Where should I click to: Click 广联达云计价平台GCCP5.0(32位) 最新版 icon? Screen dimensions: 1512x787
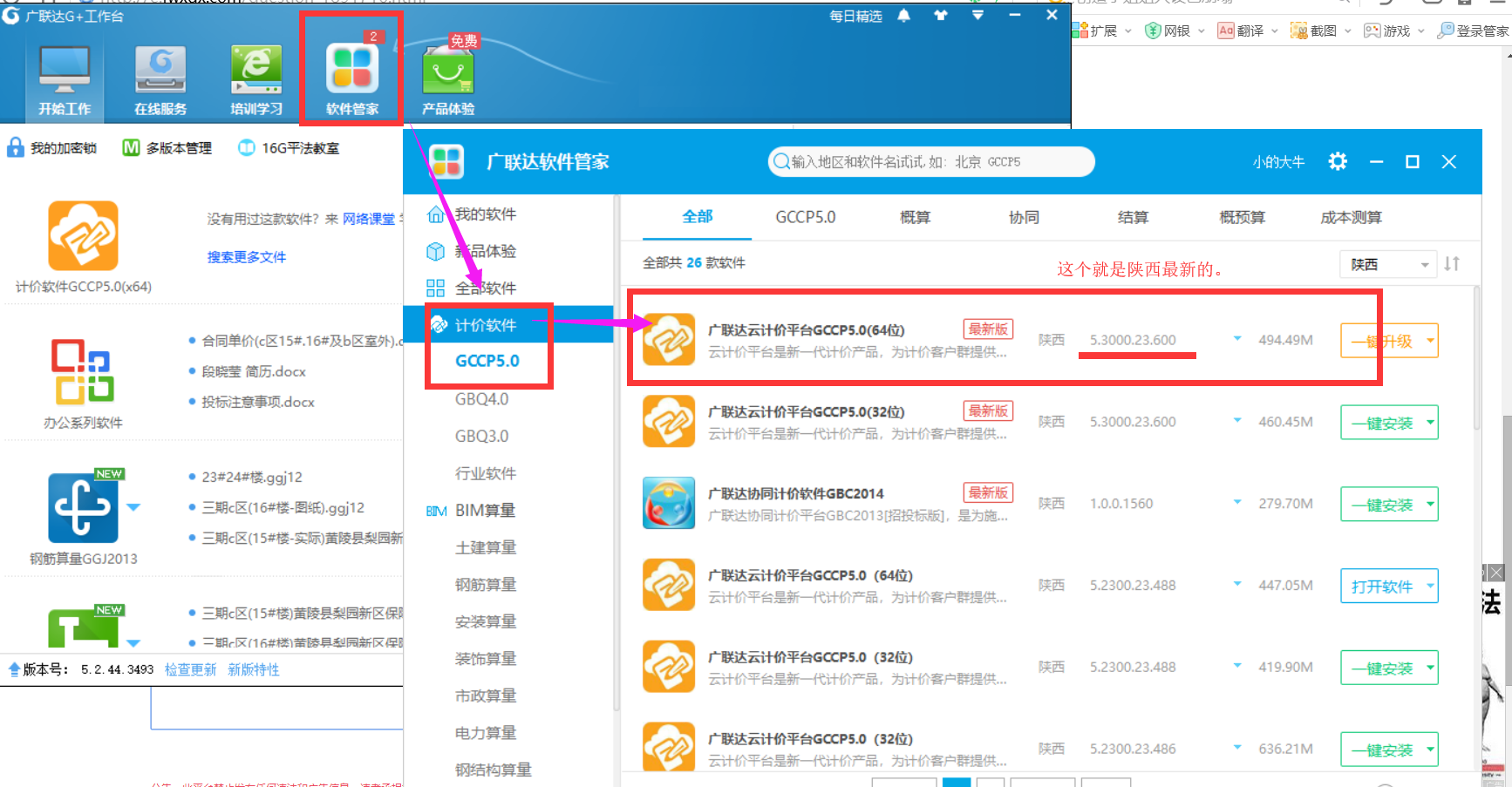tap(669, 421)
